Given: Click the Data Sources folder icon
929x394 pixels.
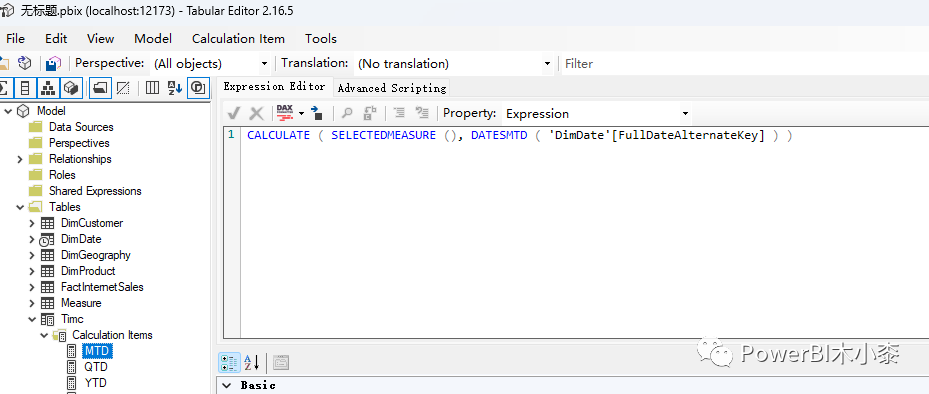Looking at the screenshot, I should click(x=36, y=127).
